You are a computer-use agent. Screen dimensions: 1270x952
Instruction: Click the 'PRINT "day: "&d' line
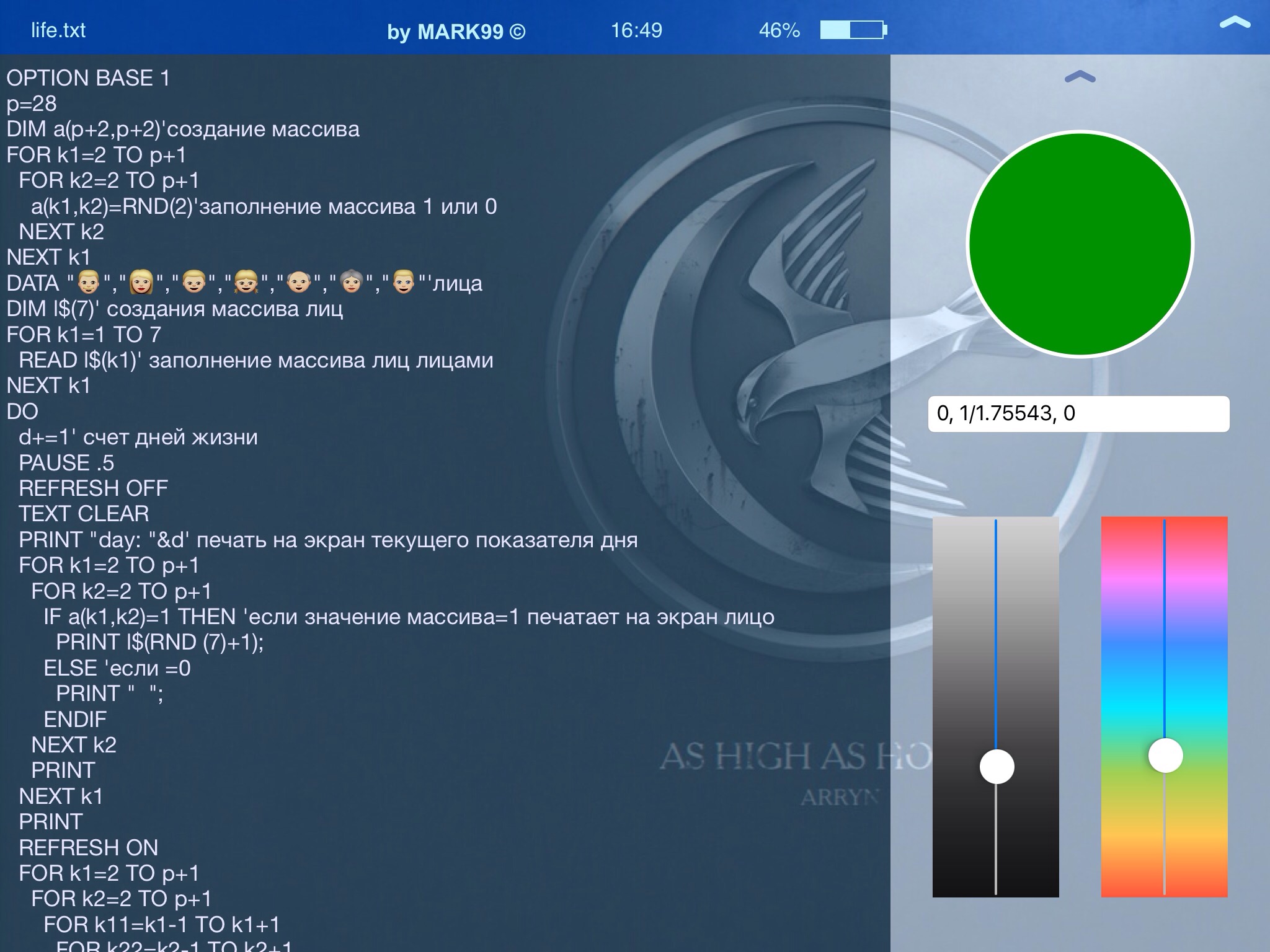coord(328,540)
